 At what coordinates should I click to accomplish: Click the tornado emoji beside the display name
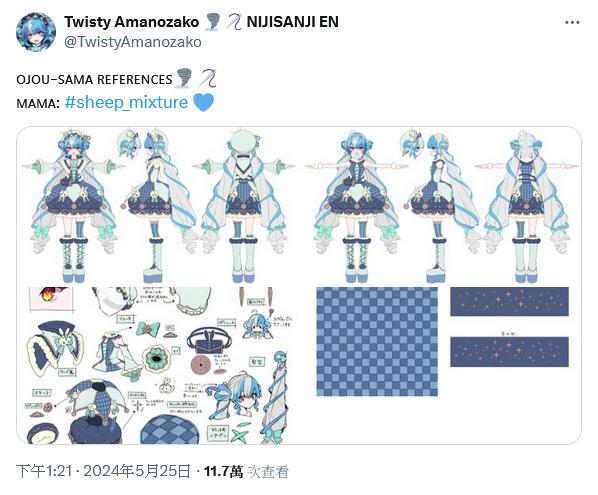pyautogui.click(x=212, y=22)
